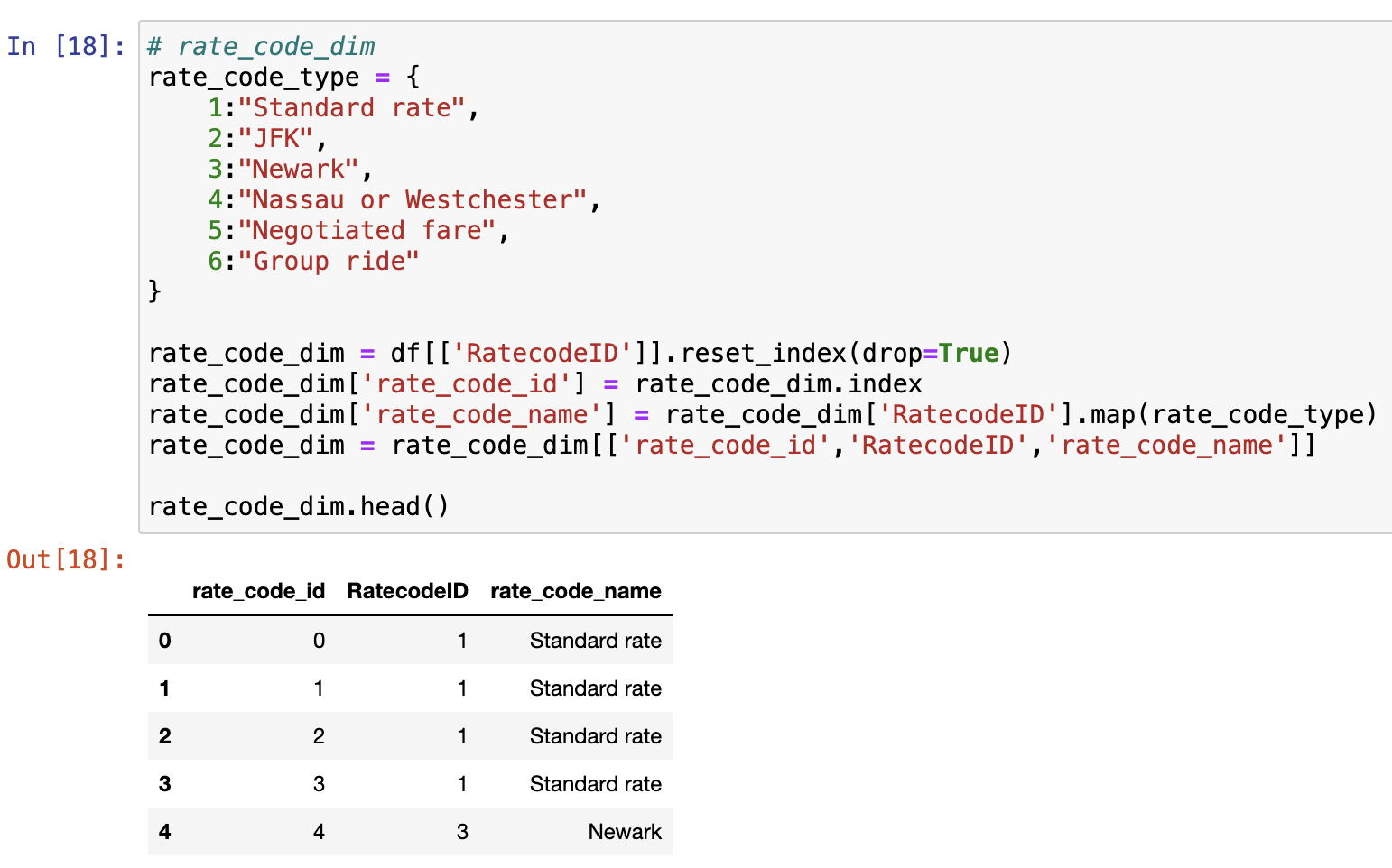Place cursor on rate_code_dim.head() line
1392x868 pixels.
[298, 506]
